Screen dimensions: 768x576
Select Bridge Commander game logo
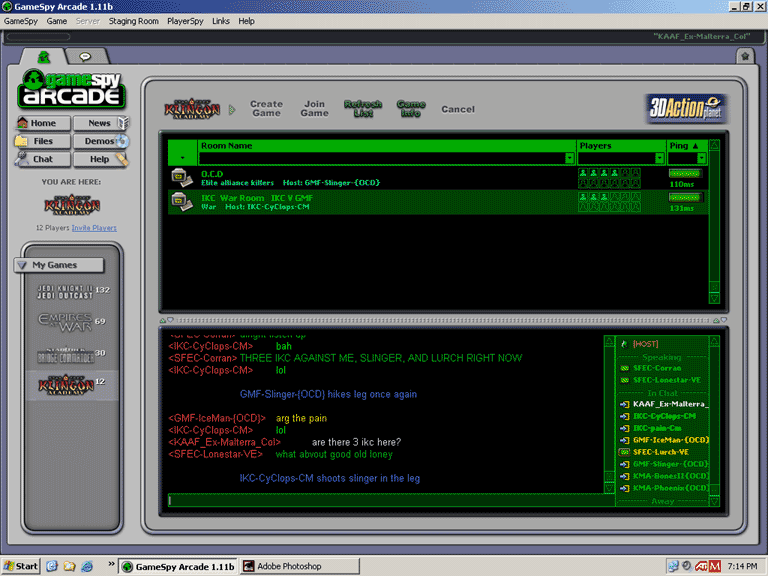(66, 356)
